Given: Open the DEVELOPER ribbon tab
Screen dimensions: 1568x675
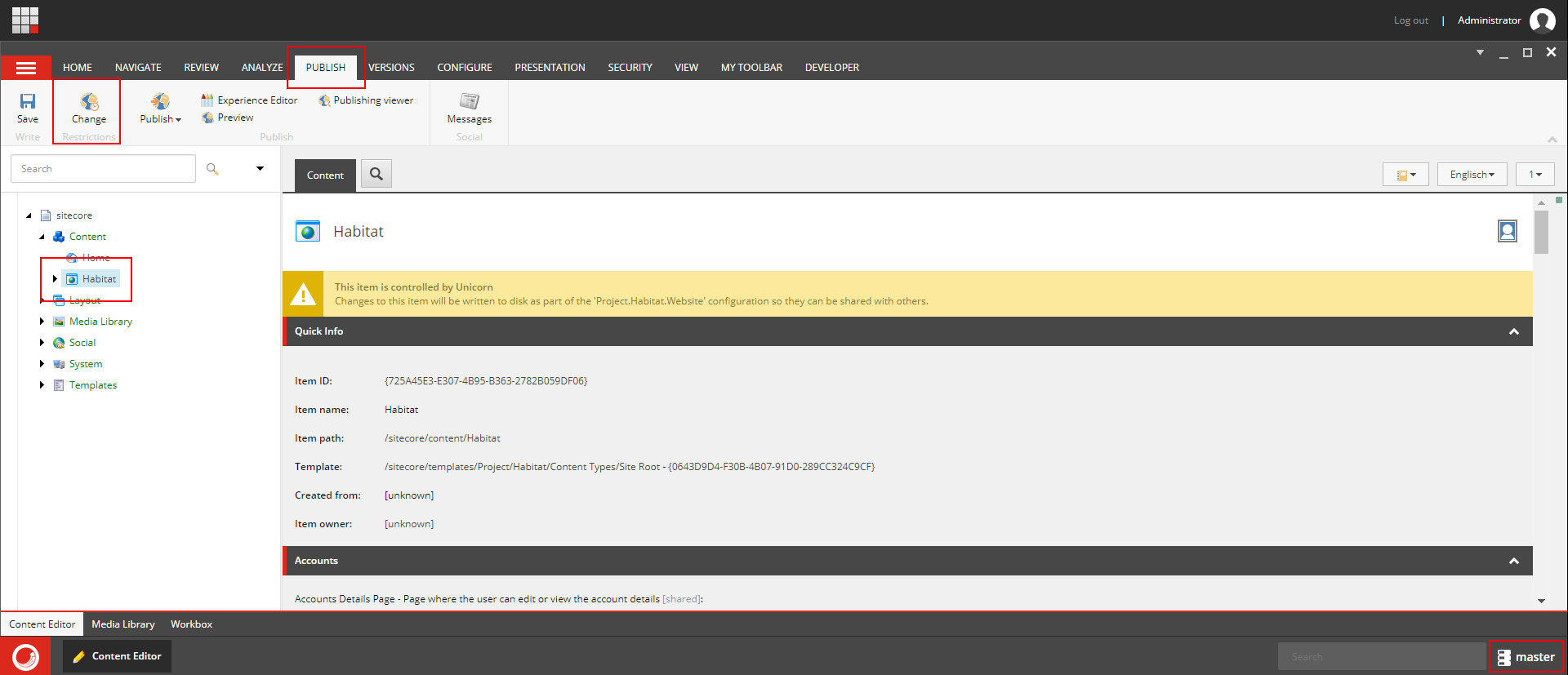Looking at the screenshot, I should click(x=832, y=68).
